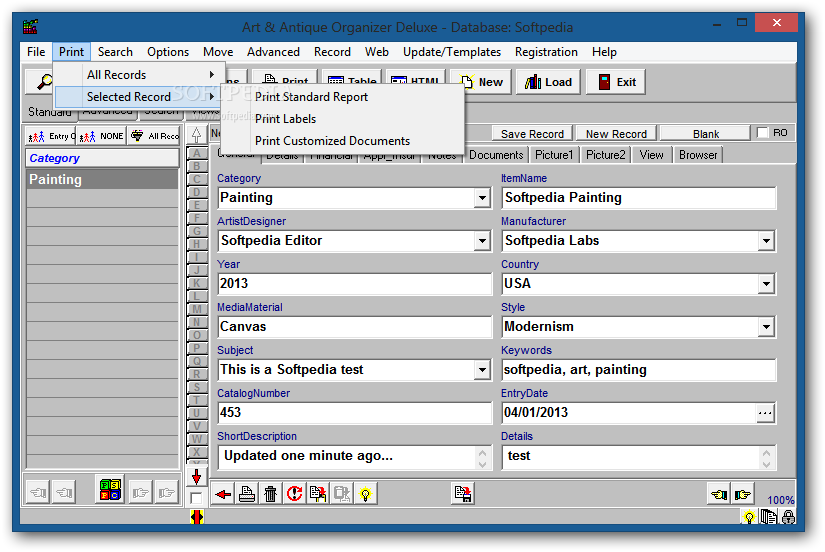Screen dimensions: 825x552
Task: Click the All Records filter icon button
Action: click(x=154, y=136)
